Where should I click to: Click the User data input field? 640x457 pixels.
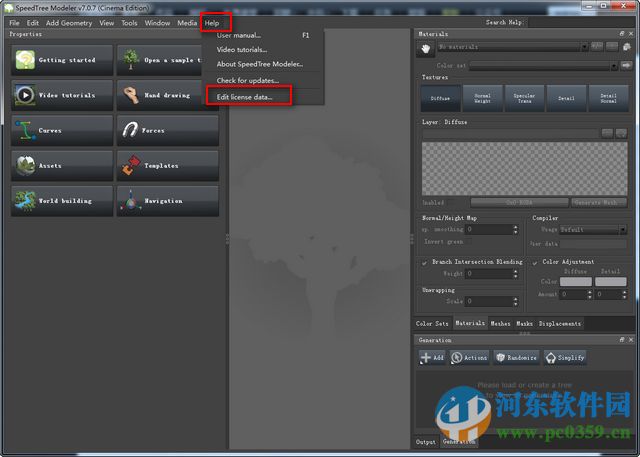[x=593, y=244]
